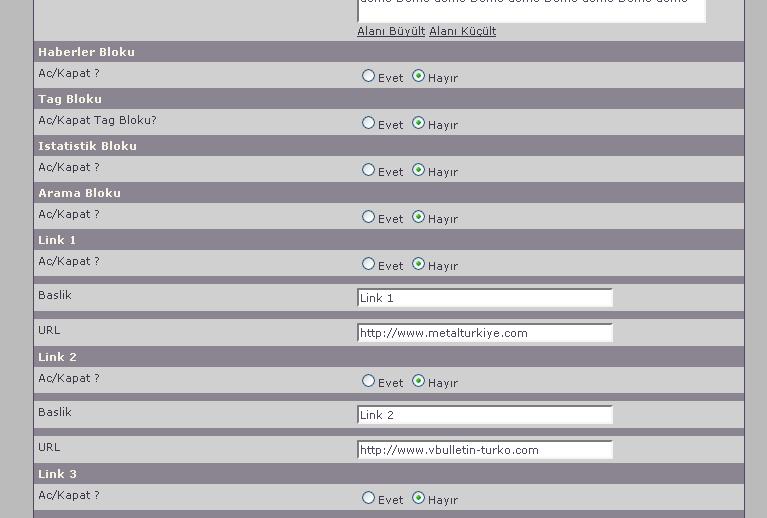
Task: Select Hayır for Istatistik Bloku
Action: (419, 170)
